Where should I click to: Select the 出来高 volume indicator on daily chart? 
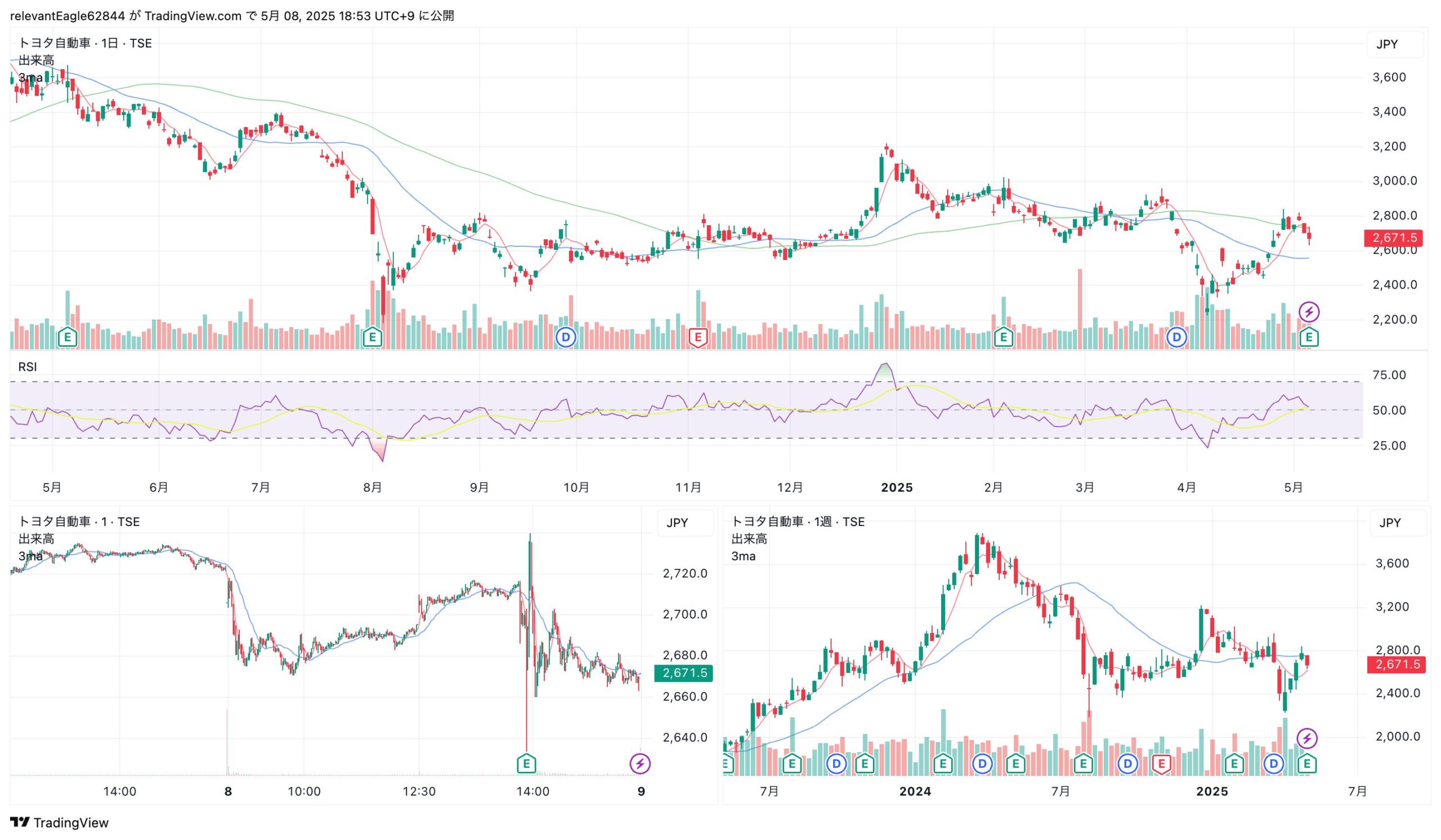[37, 61]
